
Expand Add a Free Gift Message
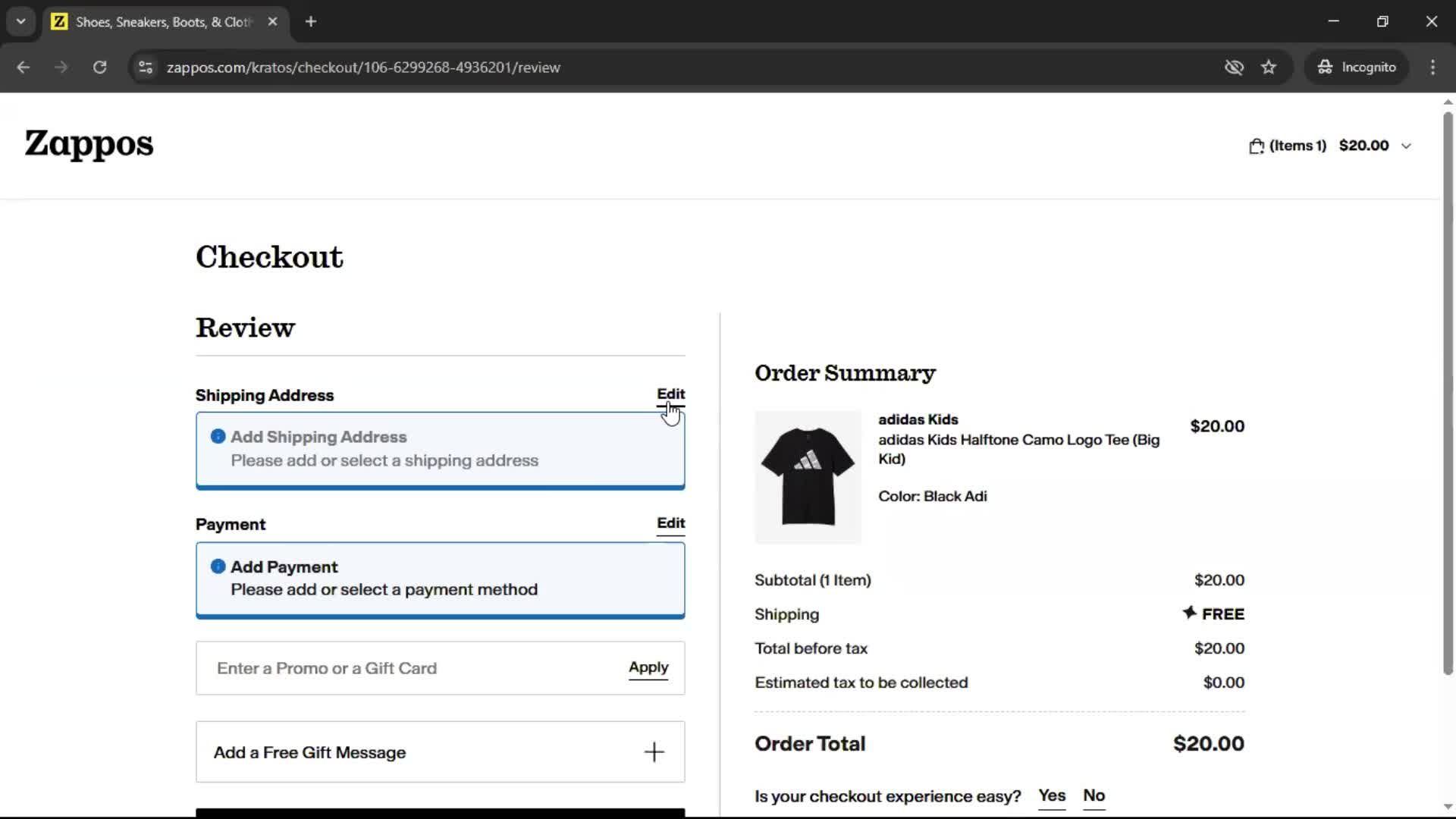(x=440, y=752)
